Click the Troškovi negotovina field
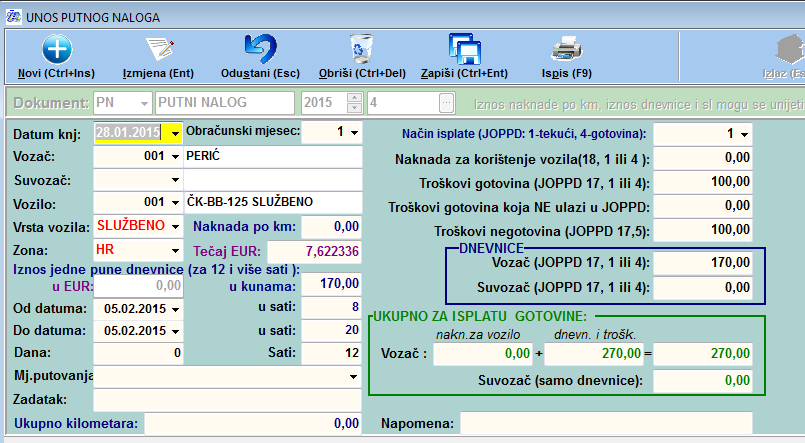This screenshot has width=805, height=443. click(x=702, y=230)
